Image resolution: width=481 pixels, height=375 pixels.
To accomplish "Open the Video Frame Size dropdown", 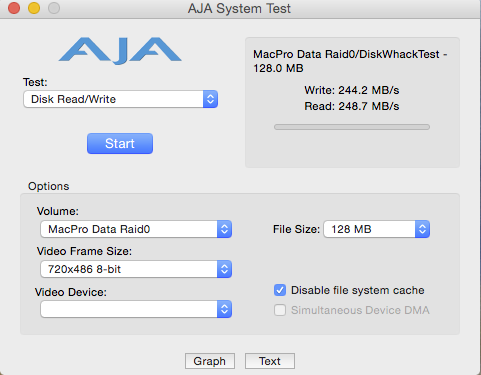I will click(136, 269).
